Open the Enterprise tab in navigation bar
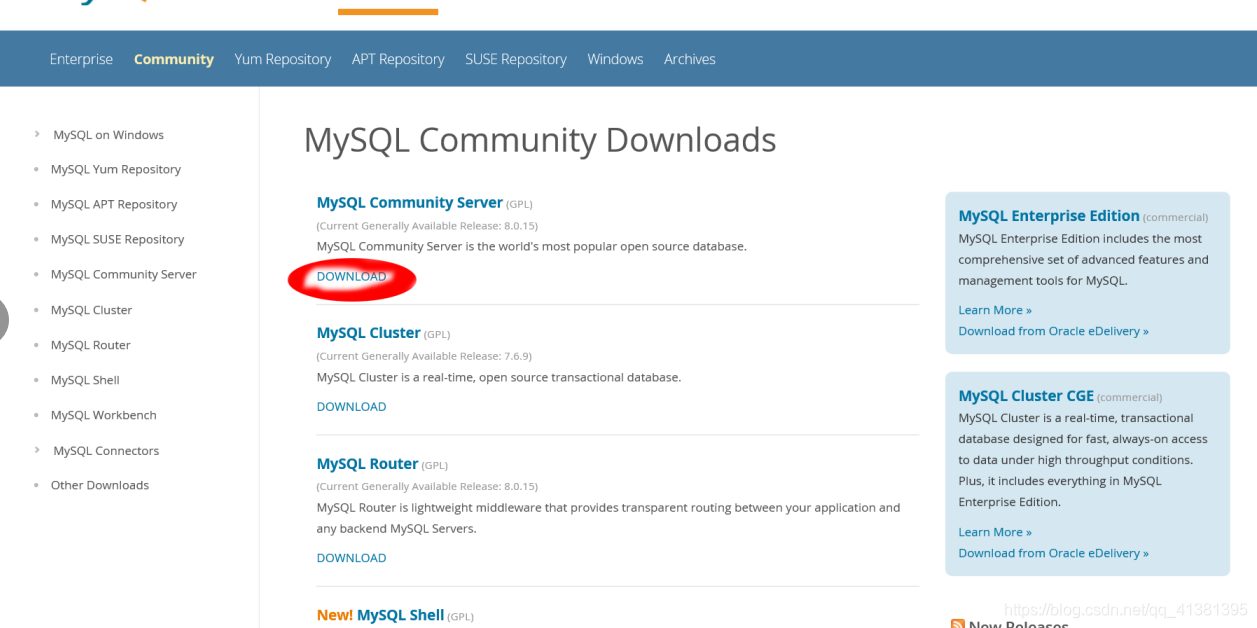1257x628 pixels. [81, 59]
